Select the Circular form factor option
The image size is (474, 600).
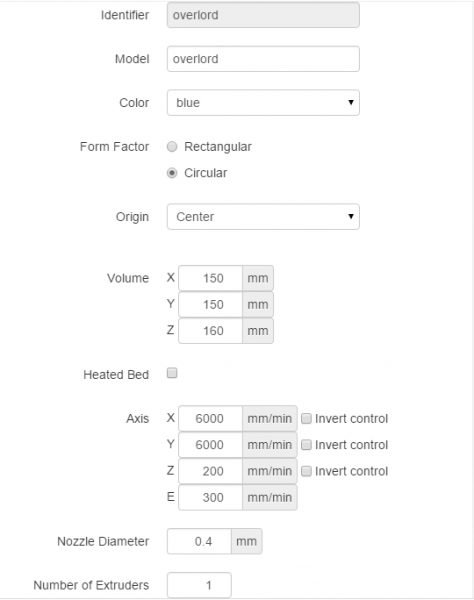pyautogui.click(x=172, y=173)
